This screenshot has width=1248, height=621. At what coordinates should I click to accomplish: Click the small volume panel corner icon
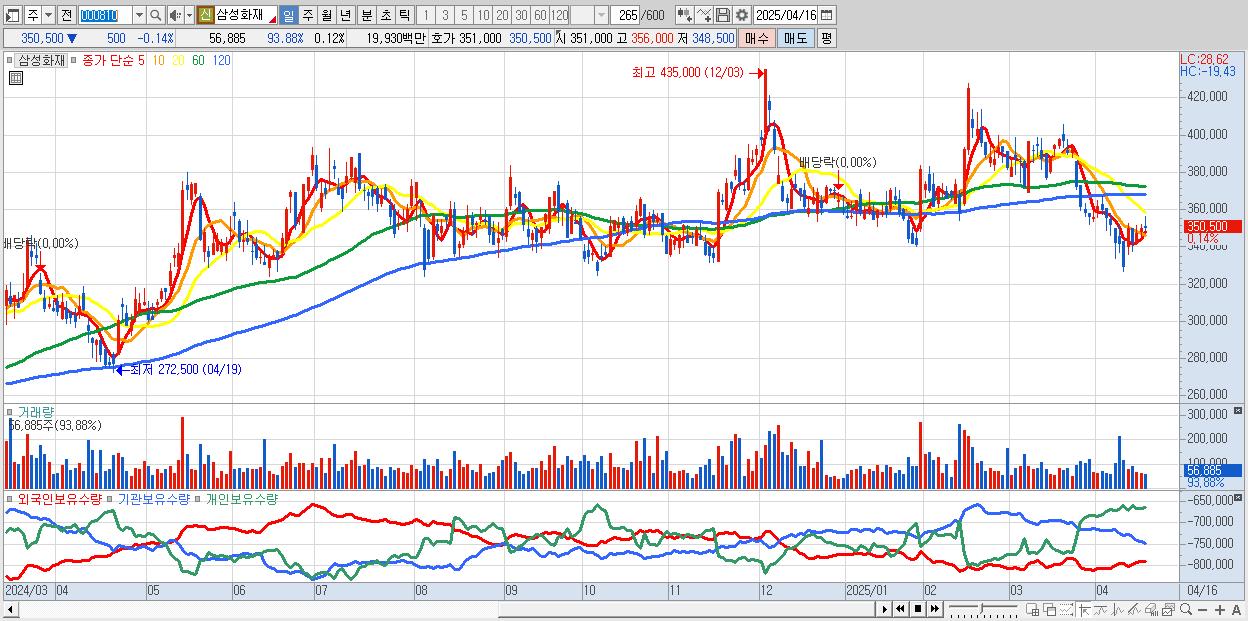point(1239,411)
